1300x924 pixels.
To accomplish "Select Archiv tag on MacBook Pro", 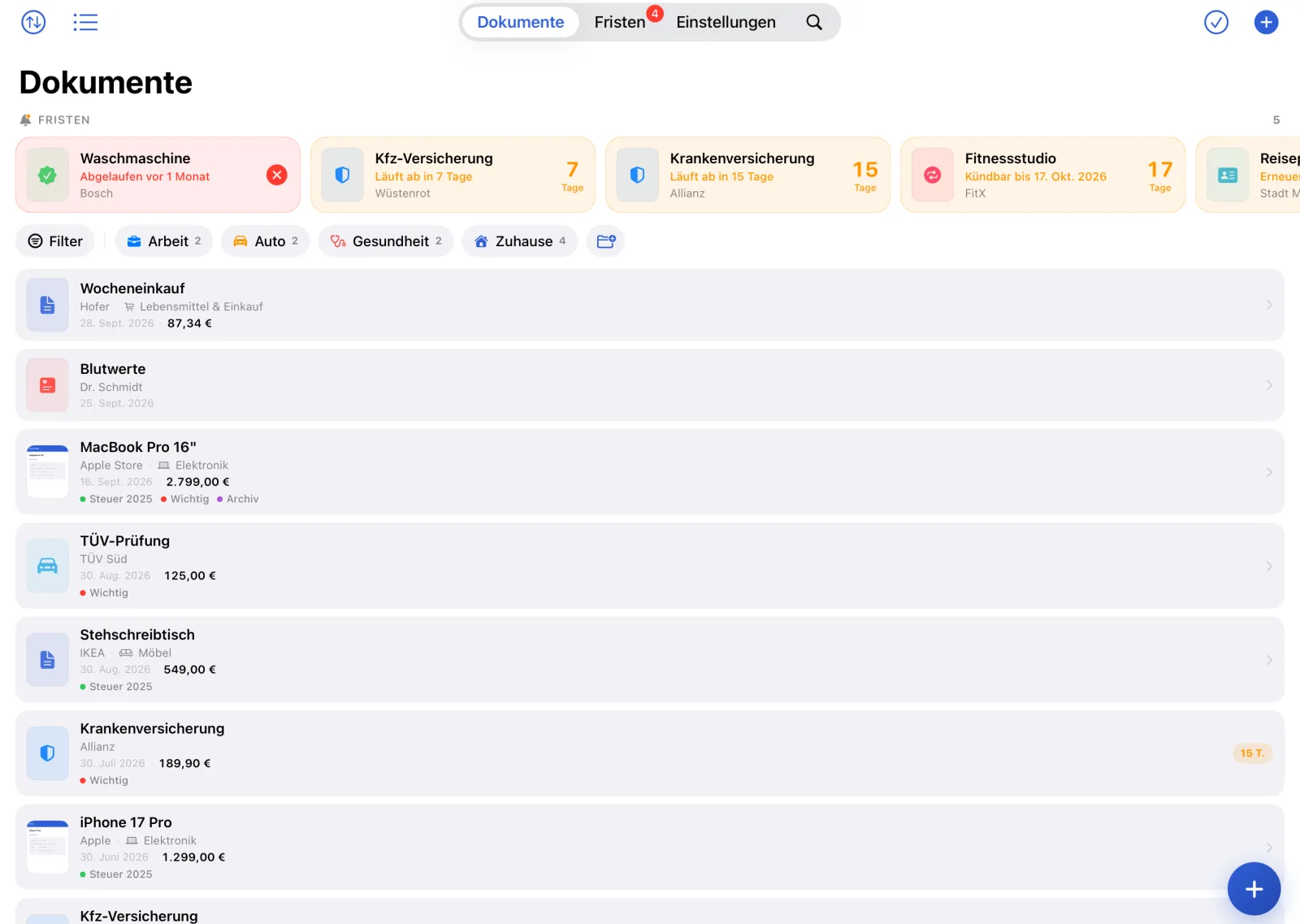I will pos(238,499).
